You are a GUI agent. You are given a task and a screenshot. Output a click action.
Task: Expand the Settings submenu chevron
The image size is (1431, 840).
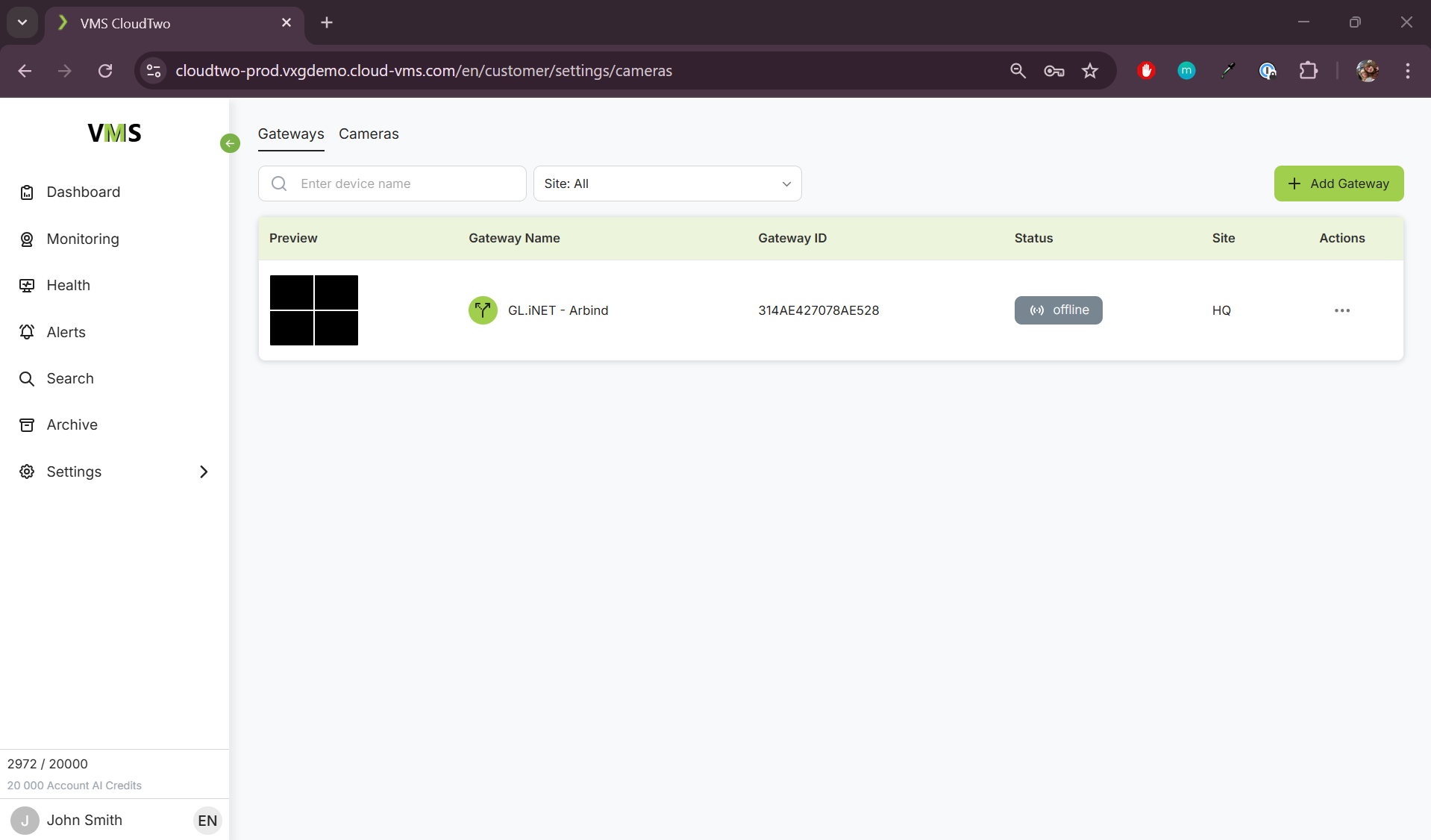point(204,472)
